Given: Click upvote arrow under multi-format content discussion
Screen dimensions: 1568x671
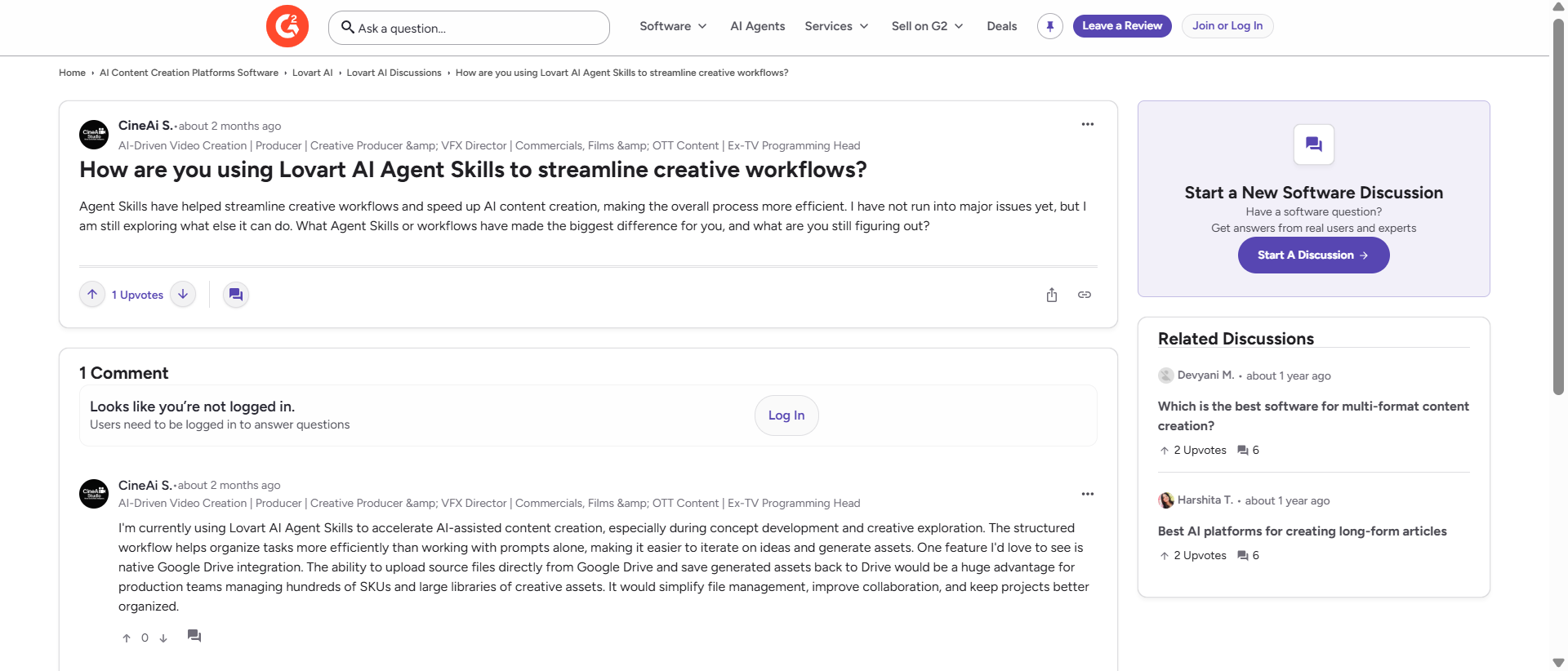Looking at the screenshot, I should point(1165,451).
